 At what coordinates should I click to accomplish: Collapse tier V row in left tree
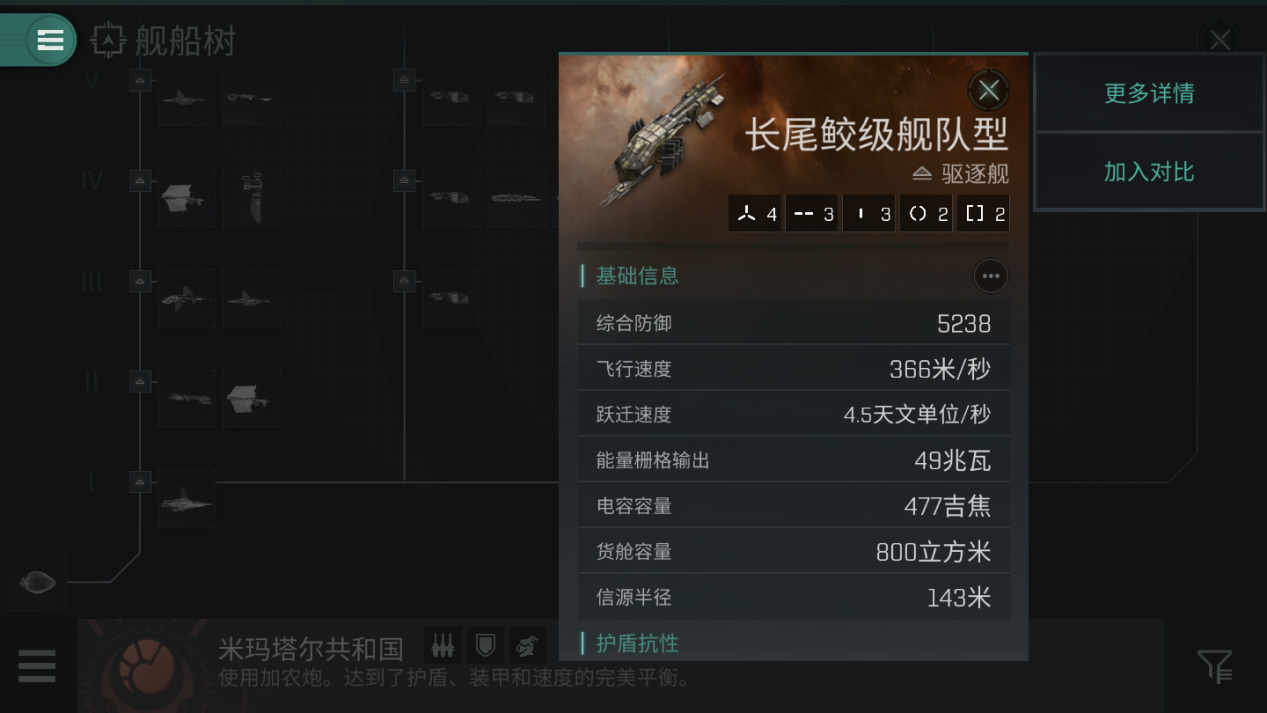140,80
